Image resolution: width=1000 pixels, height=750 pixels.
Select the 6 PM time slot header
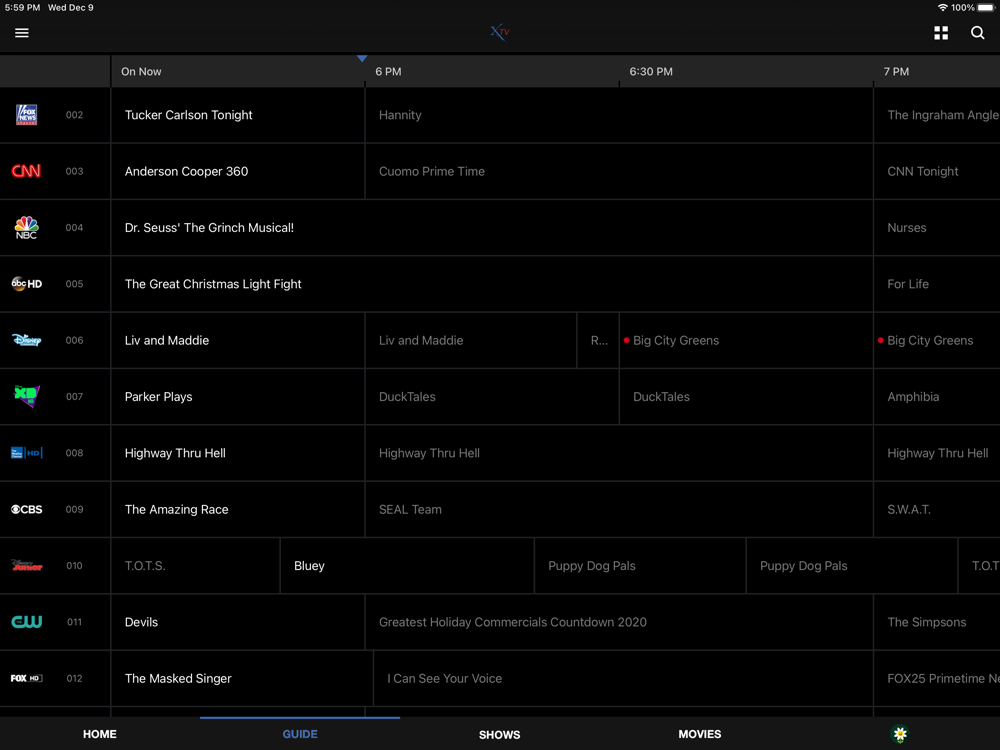point(388,71)
